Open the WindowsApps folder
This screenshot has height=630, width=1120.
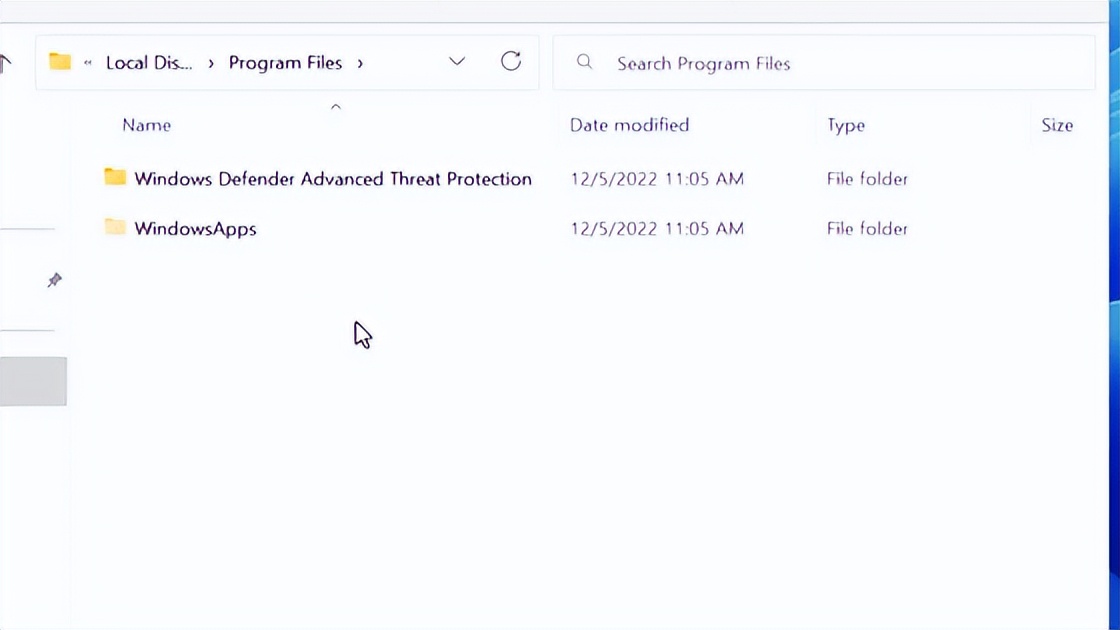(195, 228)
